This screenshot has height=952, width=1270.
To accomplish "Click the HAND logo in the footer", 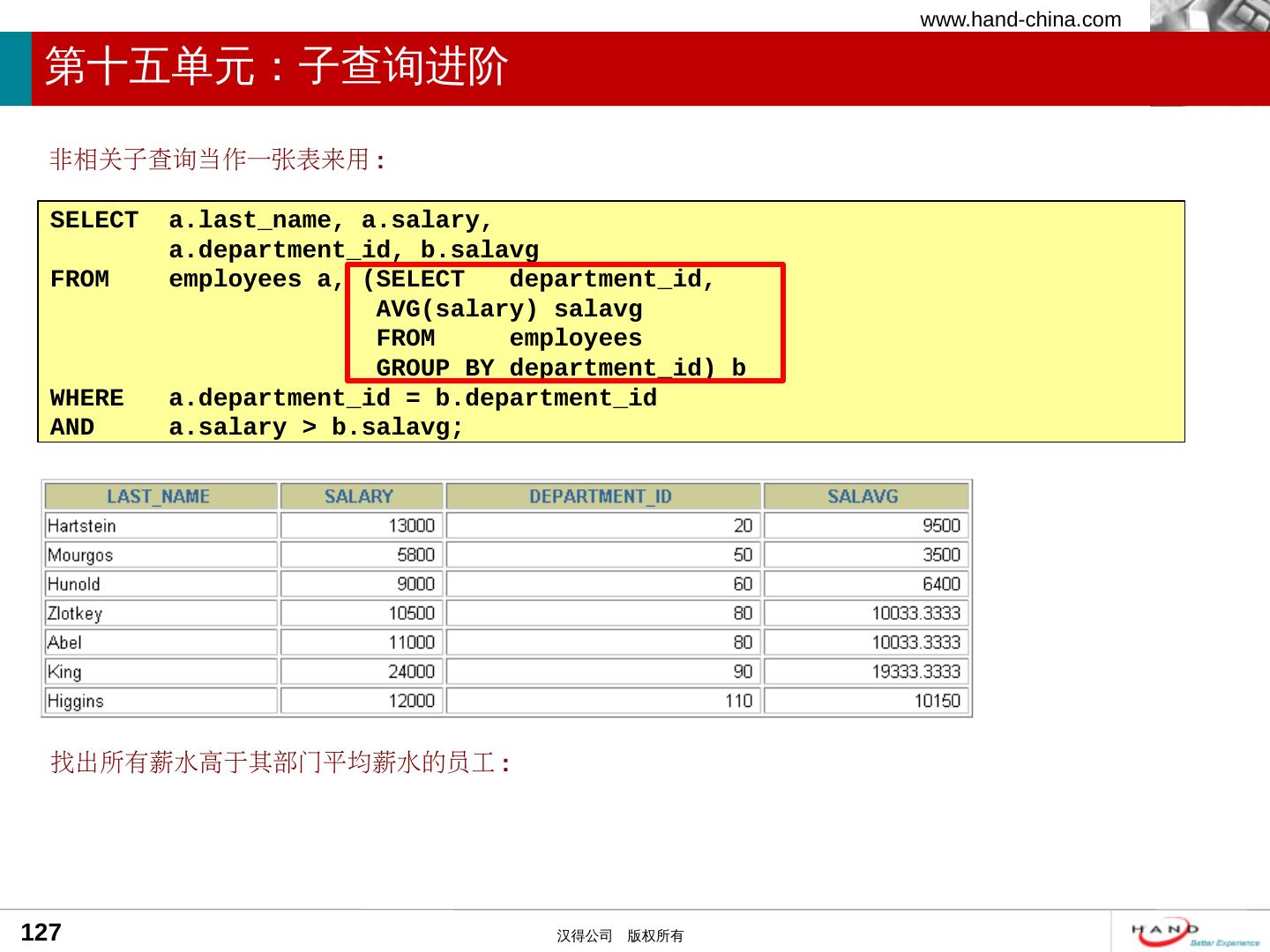I will pyautogui.click(x=1196, y=933).
